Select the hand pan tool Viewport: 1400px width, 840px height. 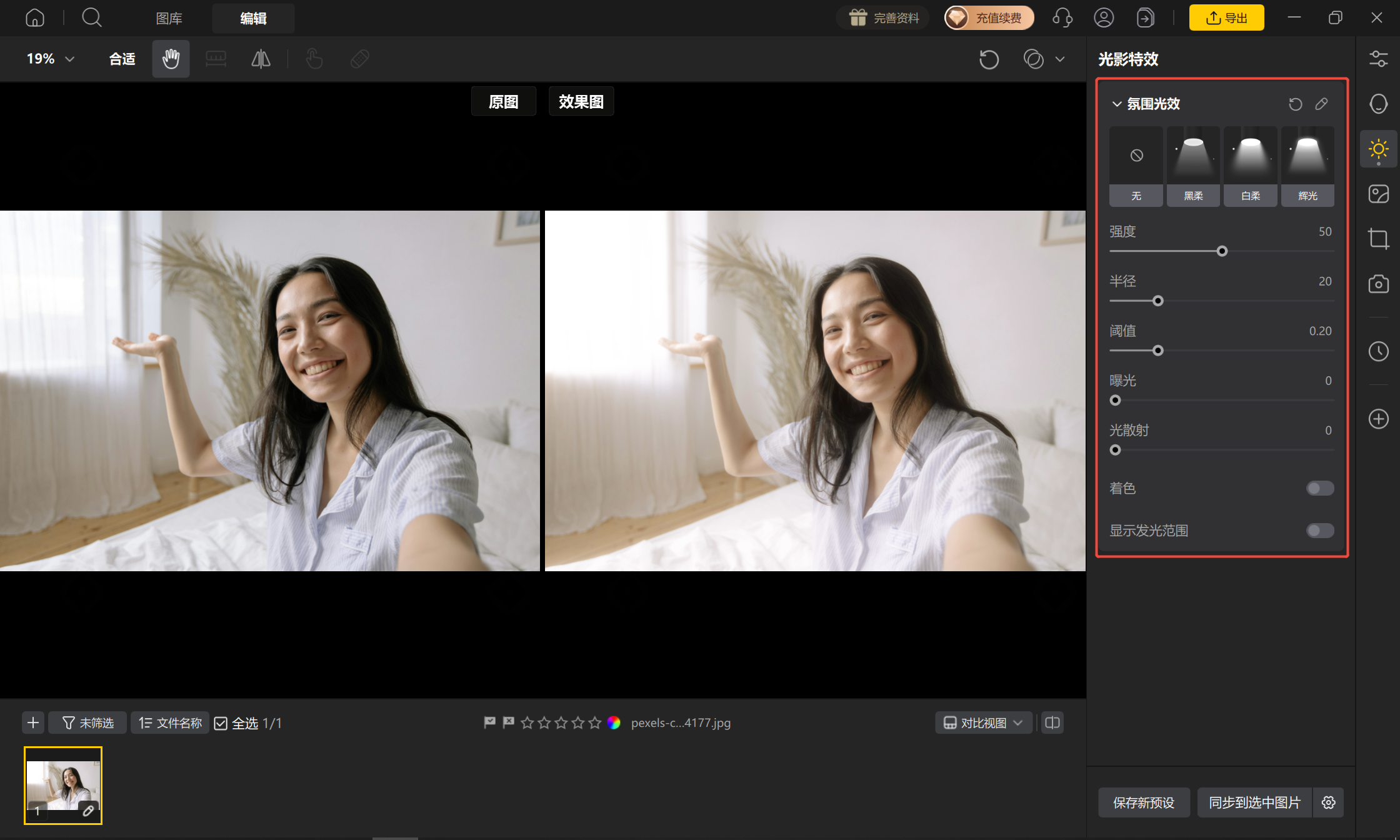tap(171, 59)
